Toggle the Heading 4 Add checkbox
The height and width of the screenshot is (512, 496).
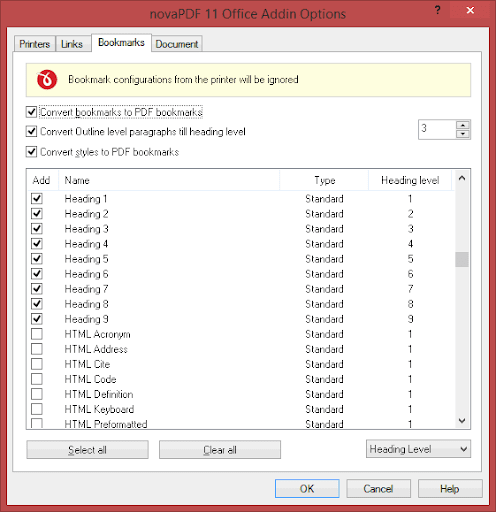37,244
